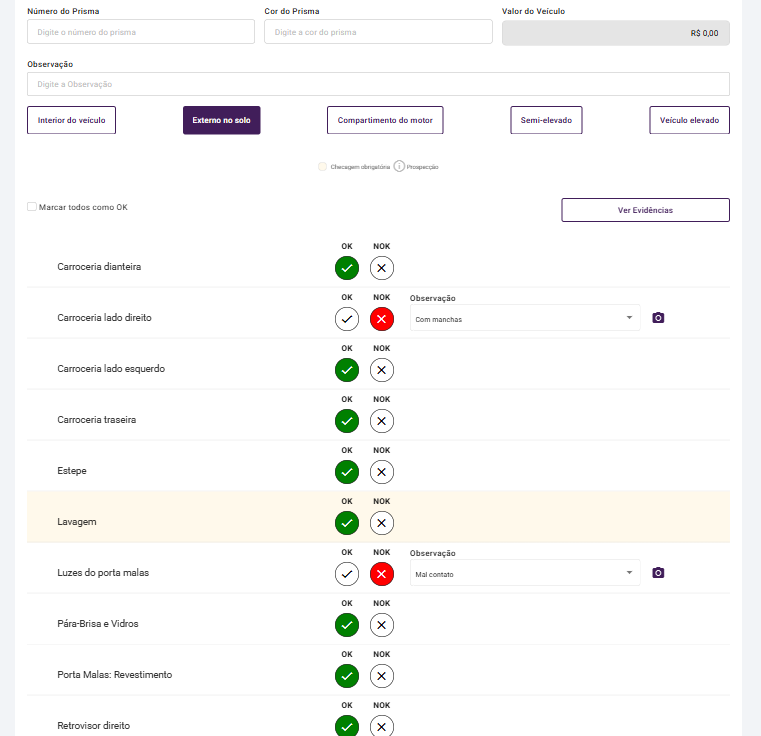Open the 'Com manchas' observation dropdown
The width and height of the screenshot is (761, 736).
[524, 319]
